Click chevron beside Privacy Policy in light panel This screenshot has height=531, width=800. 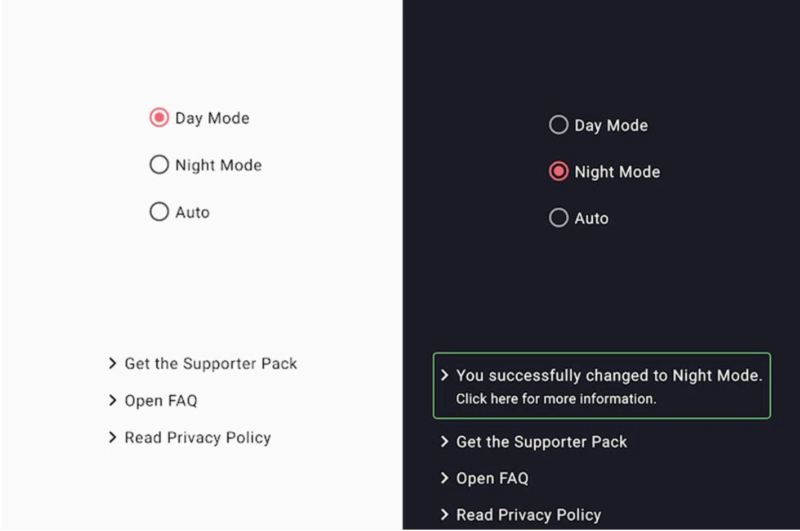tap(113, 438)
